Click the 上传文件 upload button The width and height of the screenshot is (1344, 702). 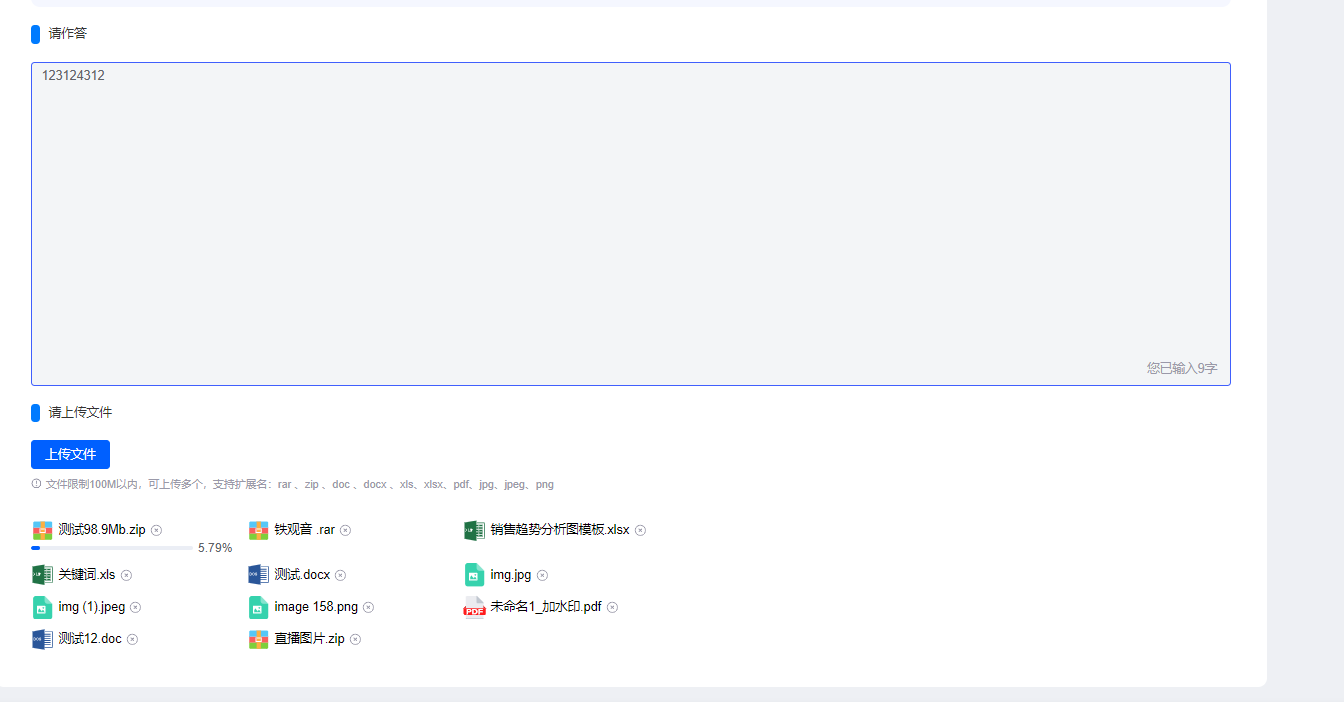click(70, 454)
